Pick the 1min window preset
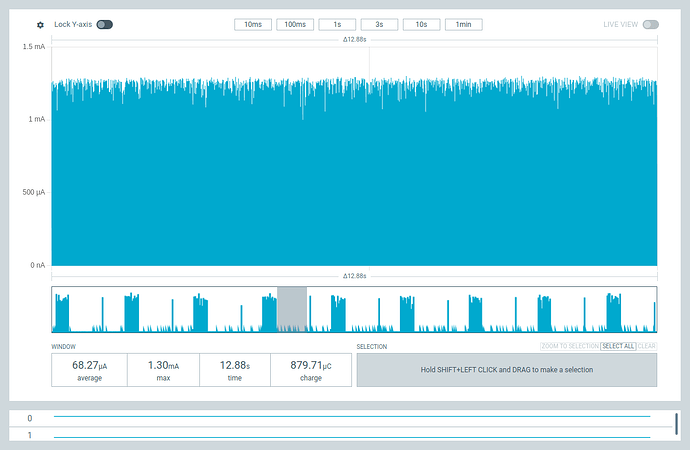Viewport: 690px width, 450px height. [464, 24]
